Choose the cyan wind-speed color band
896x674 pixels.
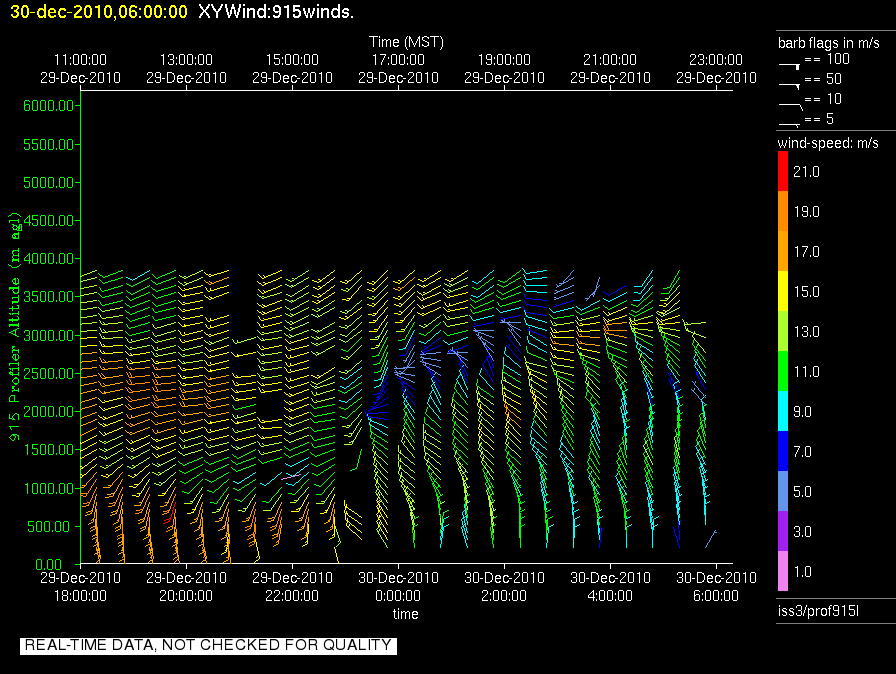783,412
